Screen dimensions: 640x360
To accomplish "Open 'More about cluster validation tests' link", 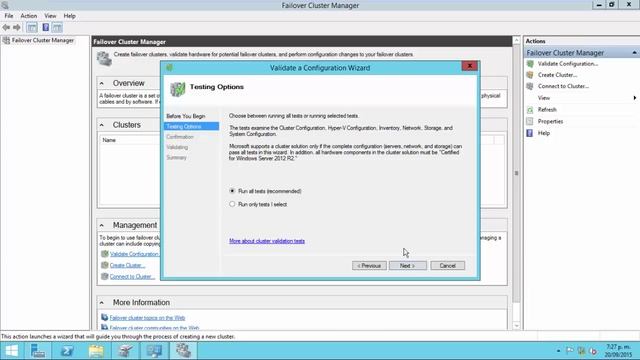I will click(267, 241).
